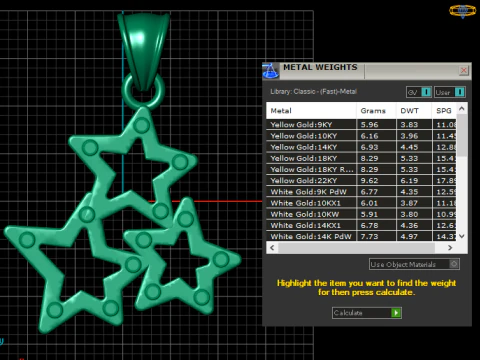Click the Grams column header
The height and width of the screenshot is (360, 480).
click(377, 111)
